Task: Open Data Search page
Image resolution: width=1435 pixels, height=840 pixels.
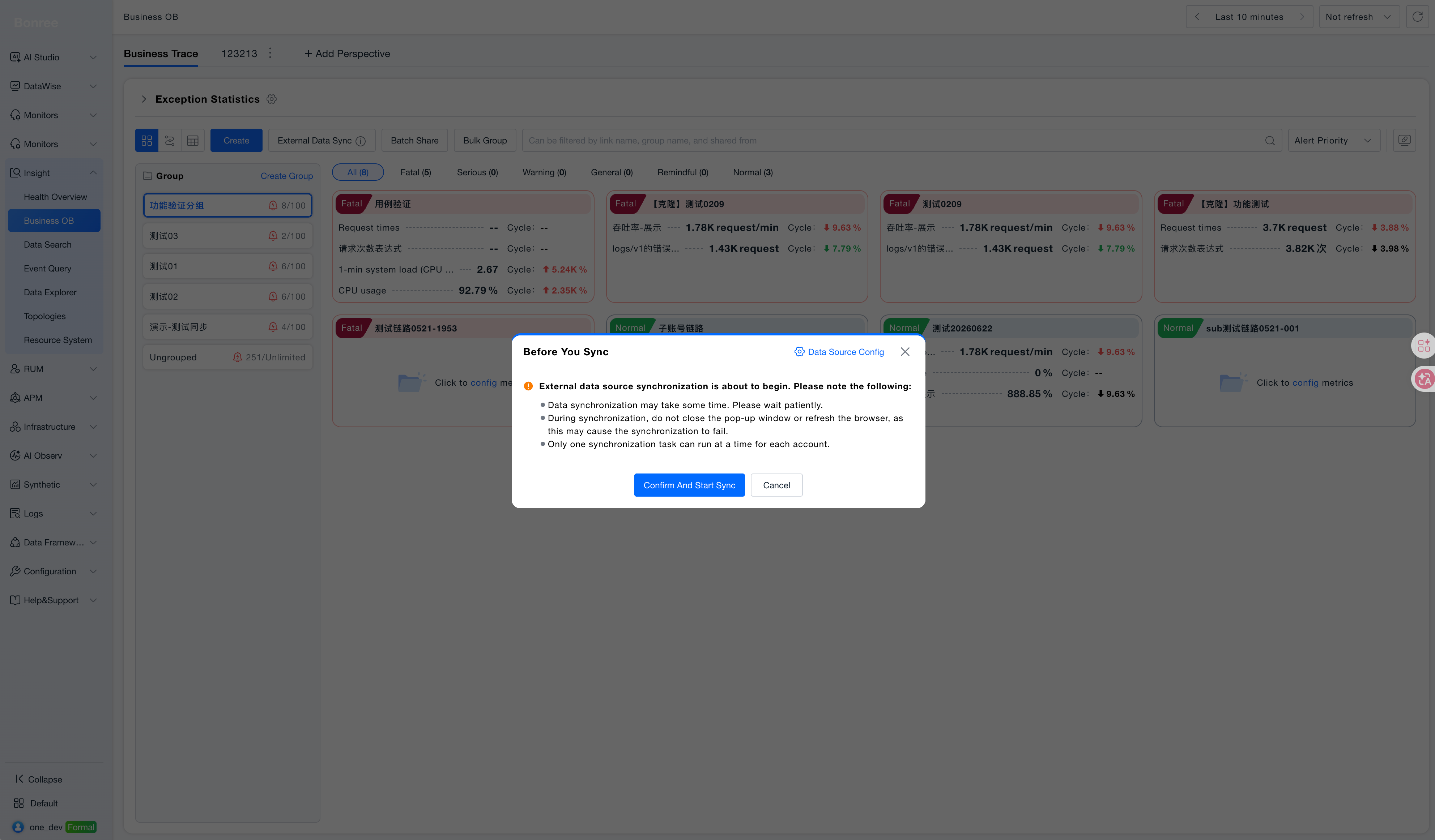Action: 48,244
